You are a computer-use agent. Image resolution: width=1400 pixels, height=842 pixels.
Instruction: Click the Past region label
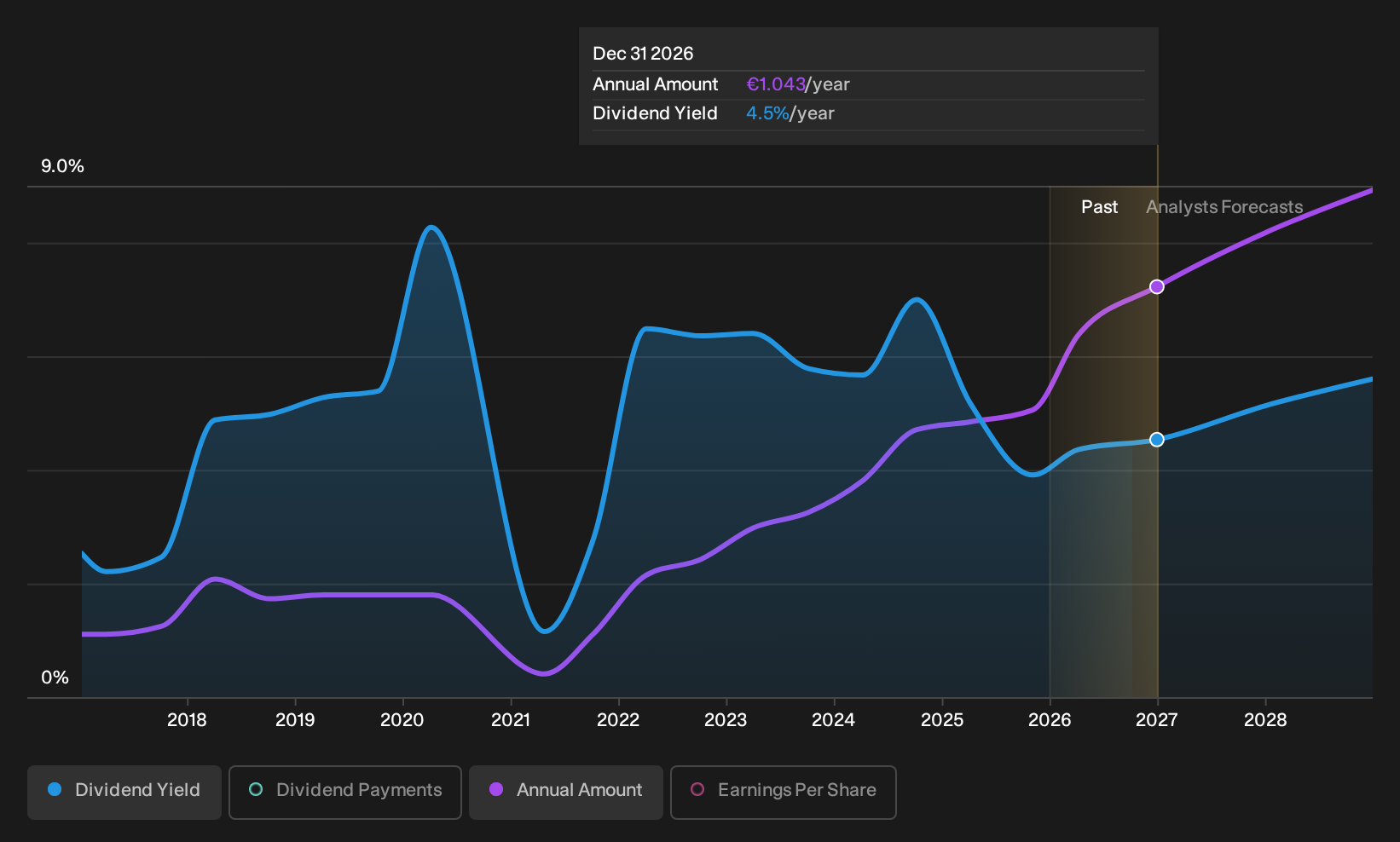pos(1099,207)
